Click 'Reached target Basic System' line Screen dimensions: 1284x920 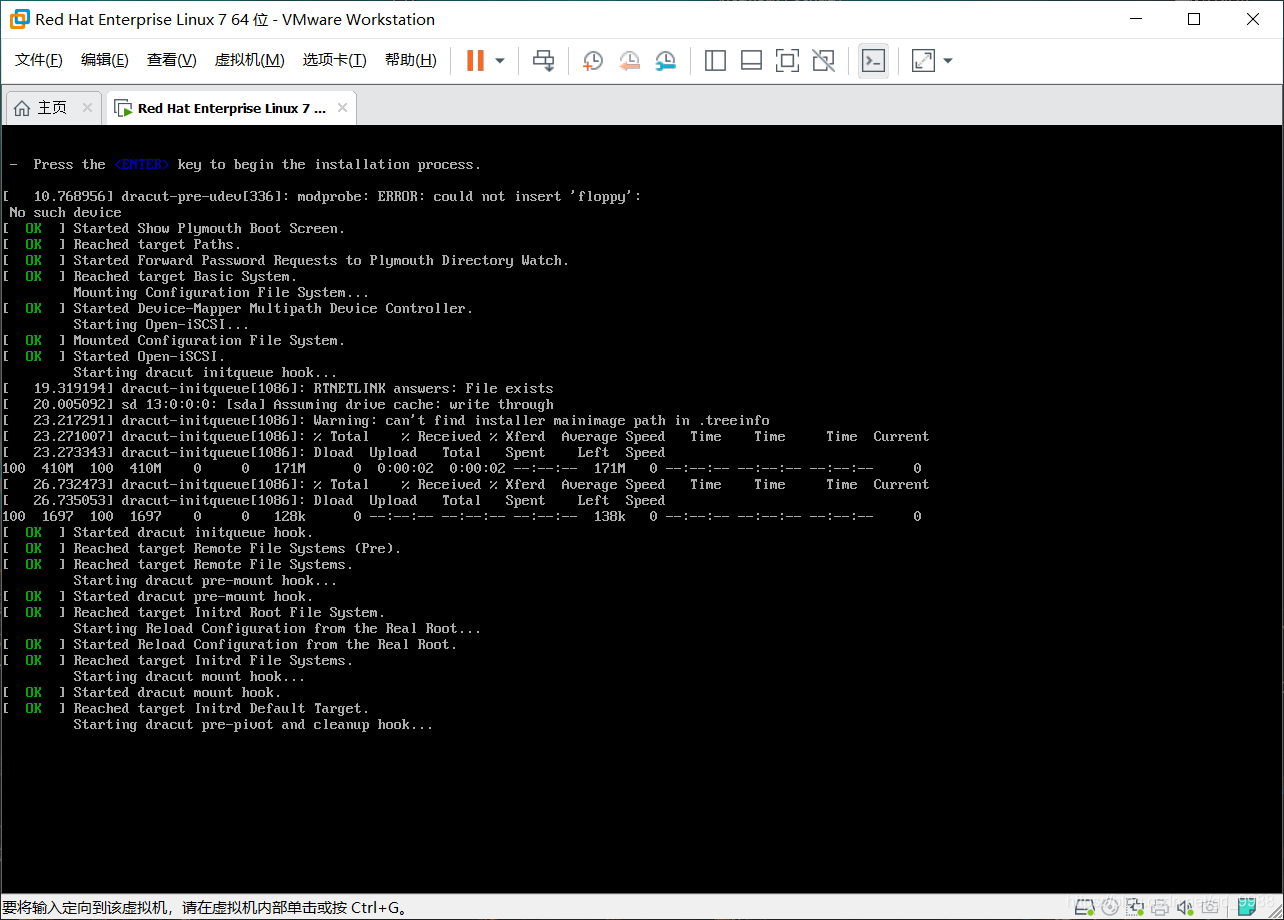(185, 276)
